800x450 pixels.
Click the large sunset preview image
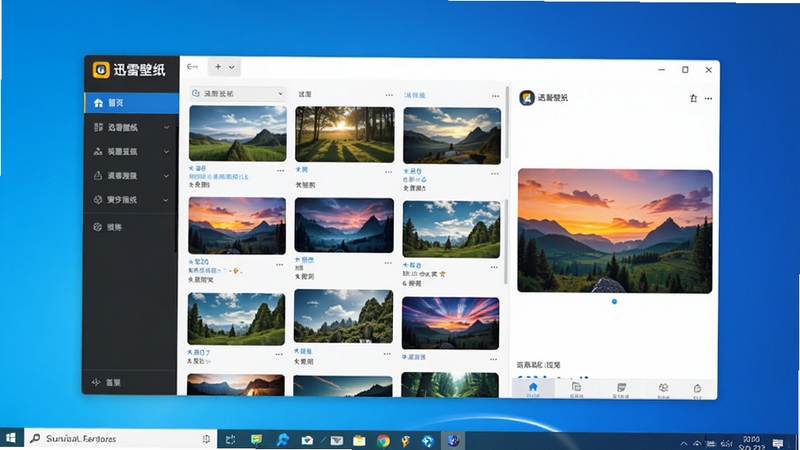[x=615, y=231]
